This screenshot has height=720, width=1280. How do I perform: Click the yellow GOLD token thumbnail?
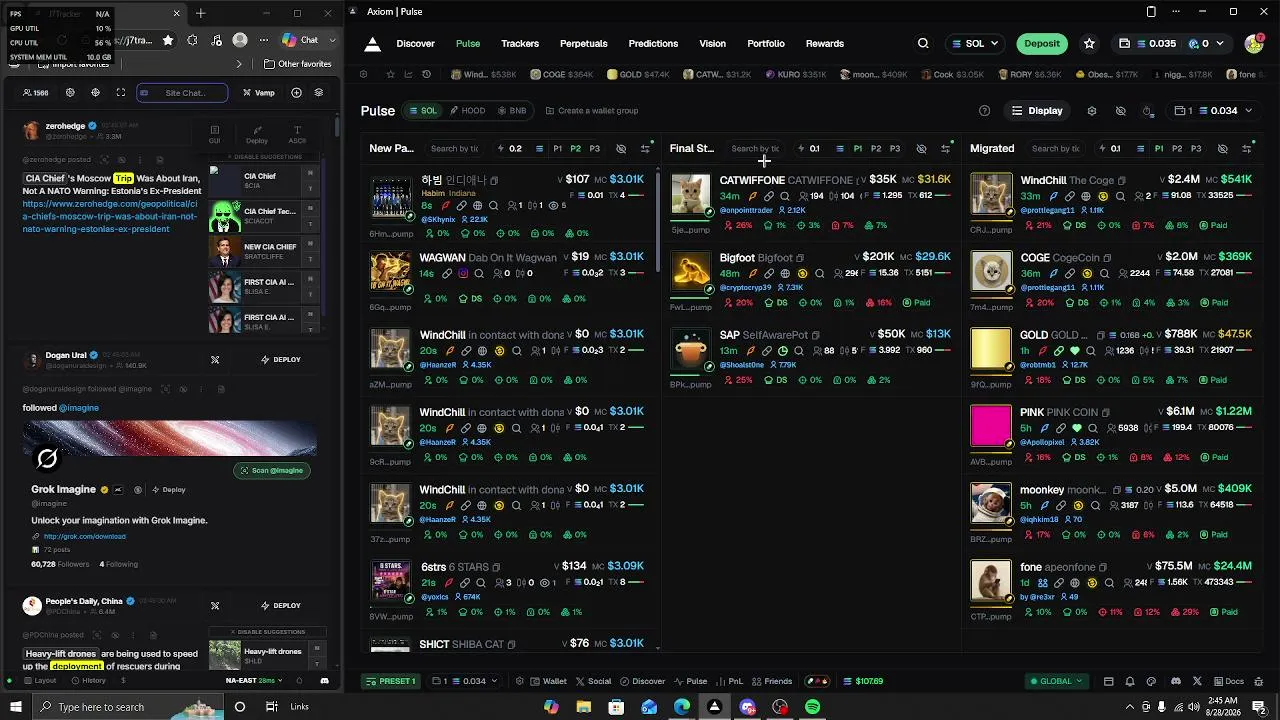point(991,349)
